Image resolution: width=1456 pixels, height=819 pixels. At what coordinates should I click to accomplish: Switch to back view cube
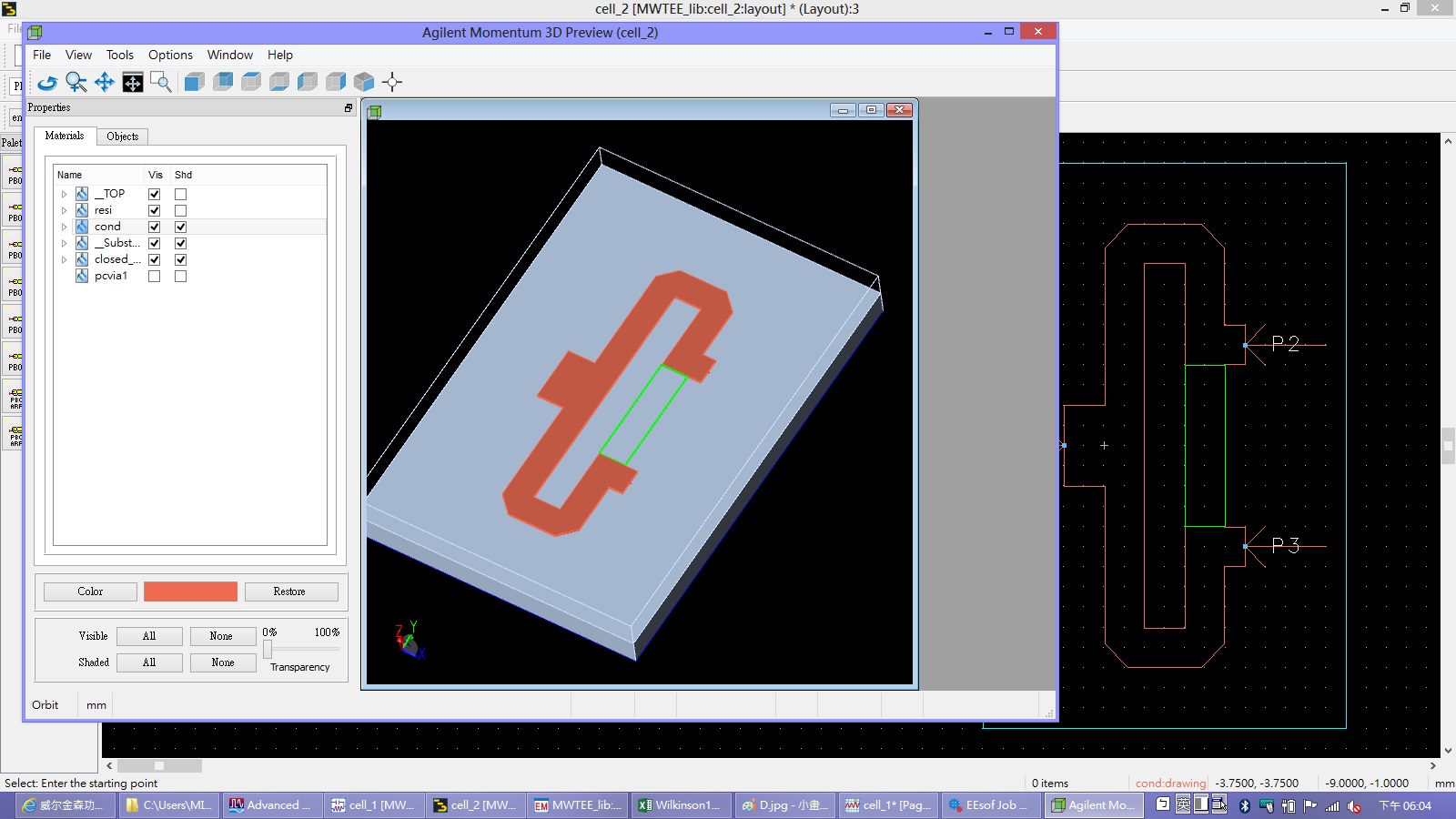(223, 82)
